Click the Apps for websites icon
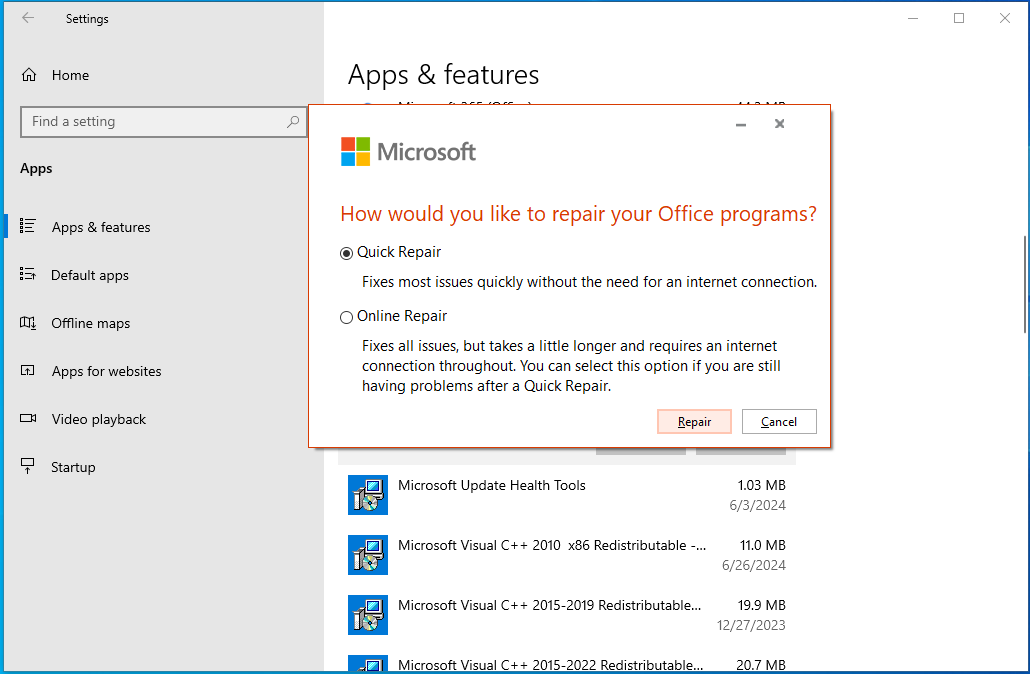 [x=28, y=371]
